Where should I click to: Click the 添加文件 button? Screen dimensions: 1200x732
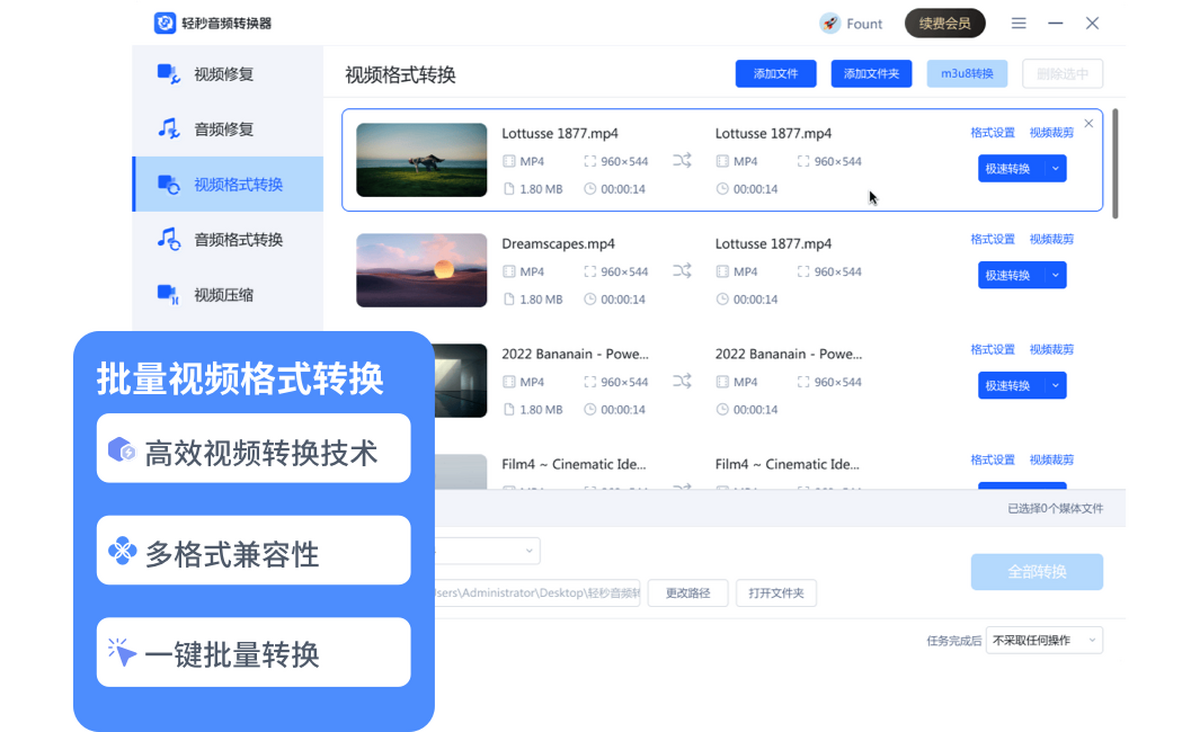pyautogui.click(x=775, y=74)
